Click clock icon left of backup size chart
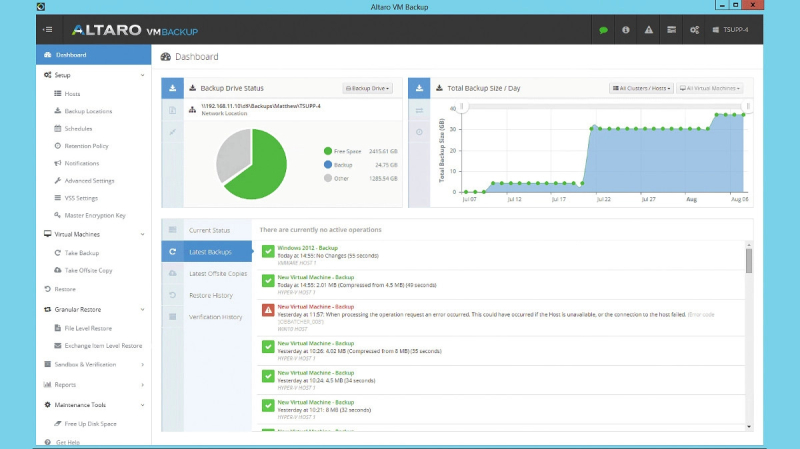The image size is (800, 449). click(x=419, y=132)
